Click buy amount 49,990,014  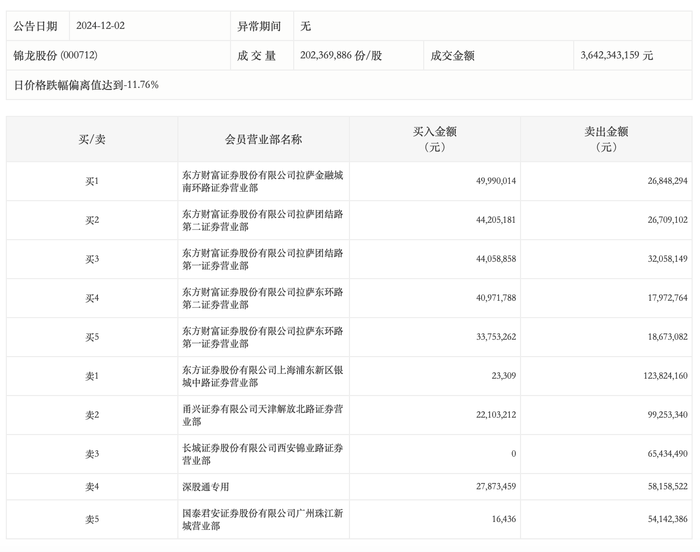click(496, 181)
